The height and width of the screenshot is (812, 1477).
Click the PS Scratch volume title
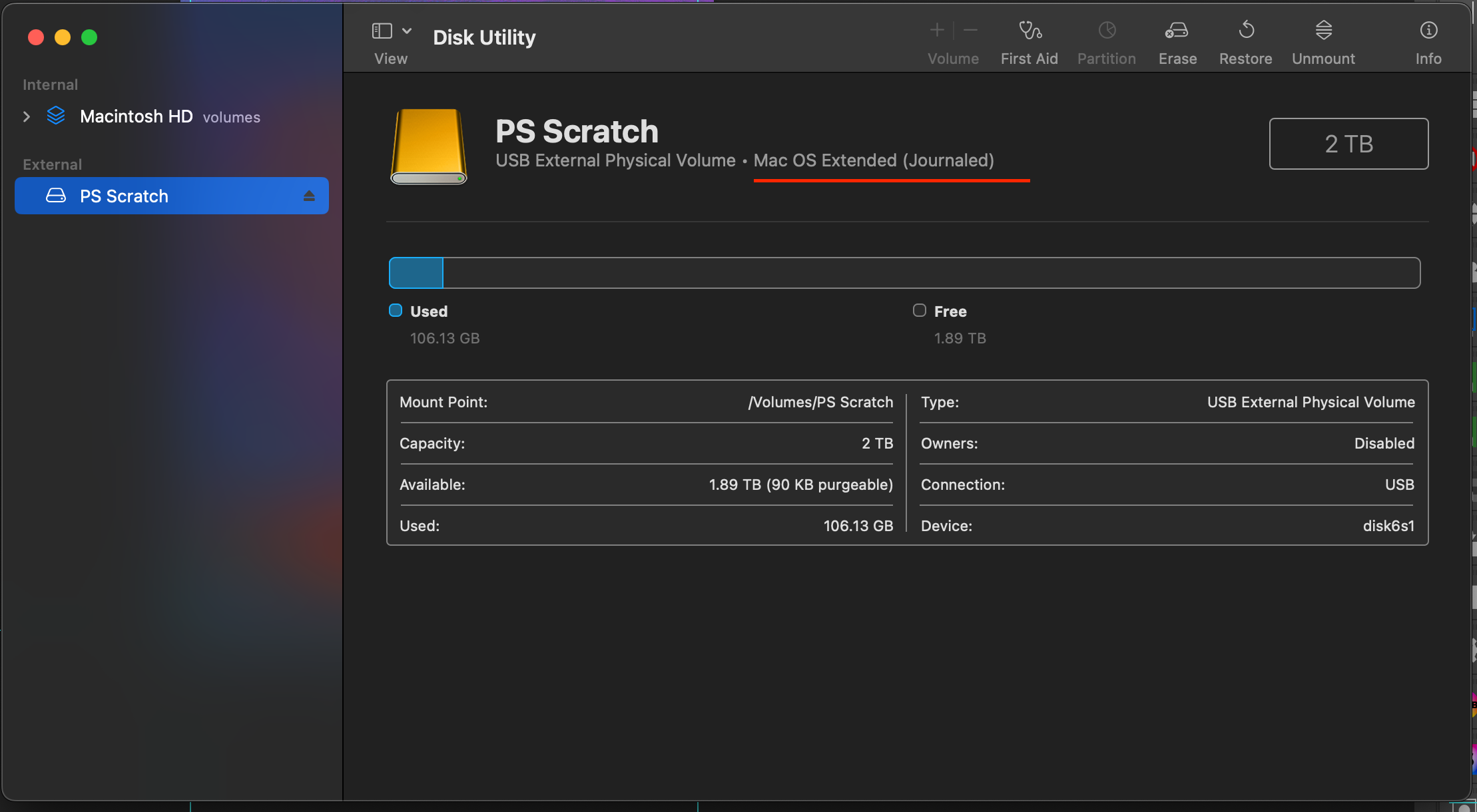click(x=577, y=131)
